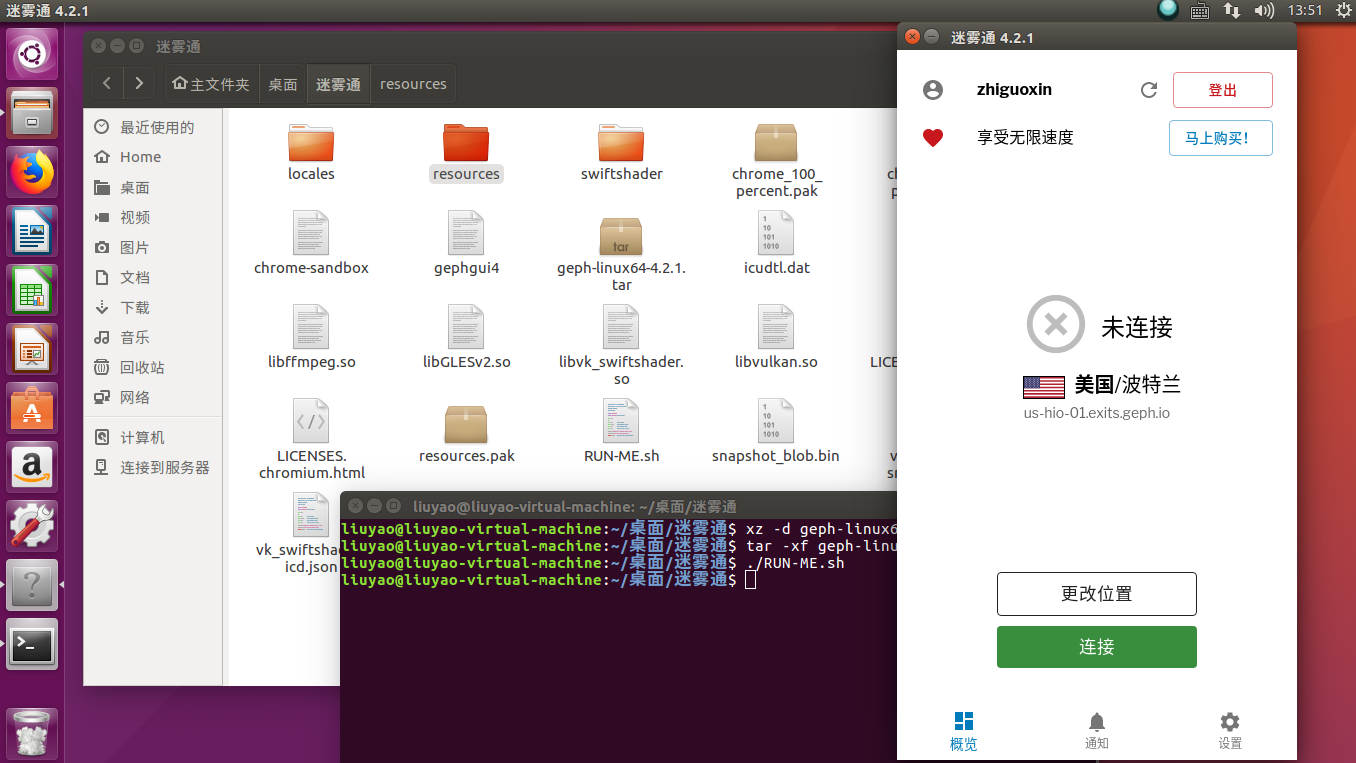Click the Terminal icon in the launcher
Viewport: 1356px width, 763px height.
(x=33, y=645)
